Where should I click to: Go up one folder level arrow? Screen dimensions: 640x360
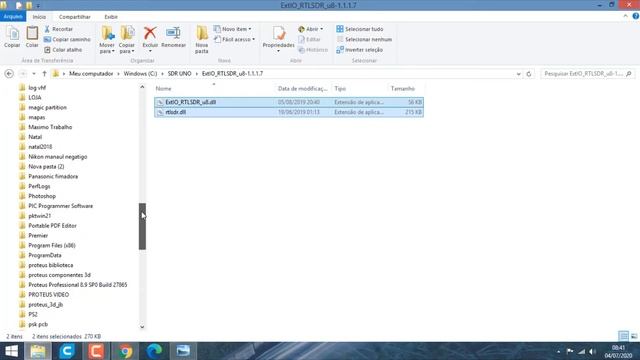click(44, 74)
